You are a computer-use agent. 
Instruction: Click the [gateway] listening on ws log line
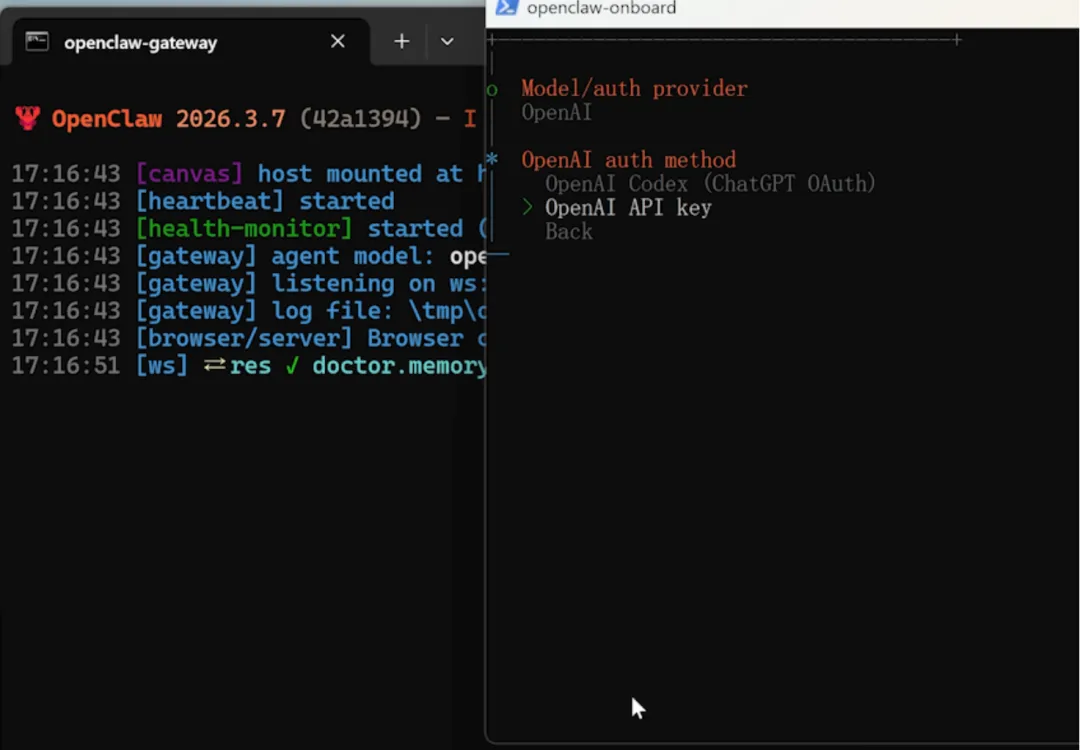(x=248, y=284)
